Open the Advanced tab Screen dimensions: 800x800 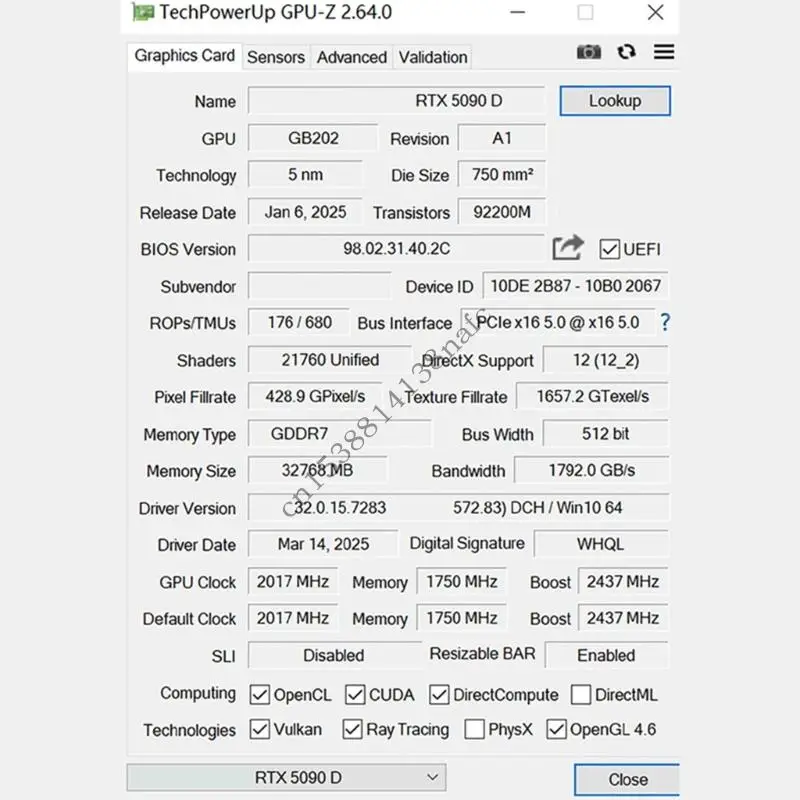352,57
